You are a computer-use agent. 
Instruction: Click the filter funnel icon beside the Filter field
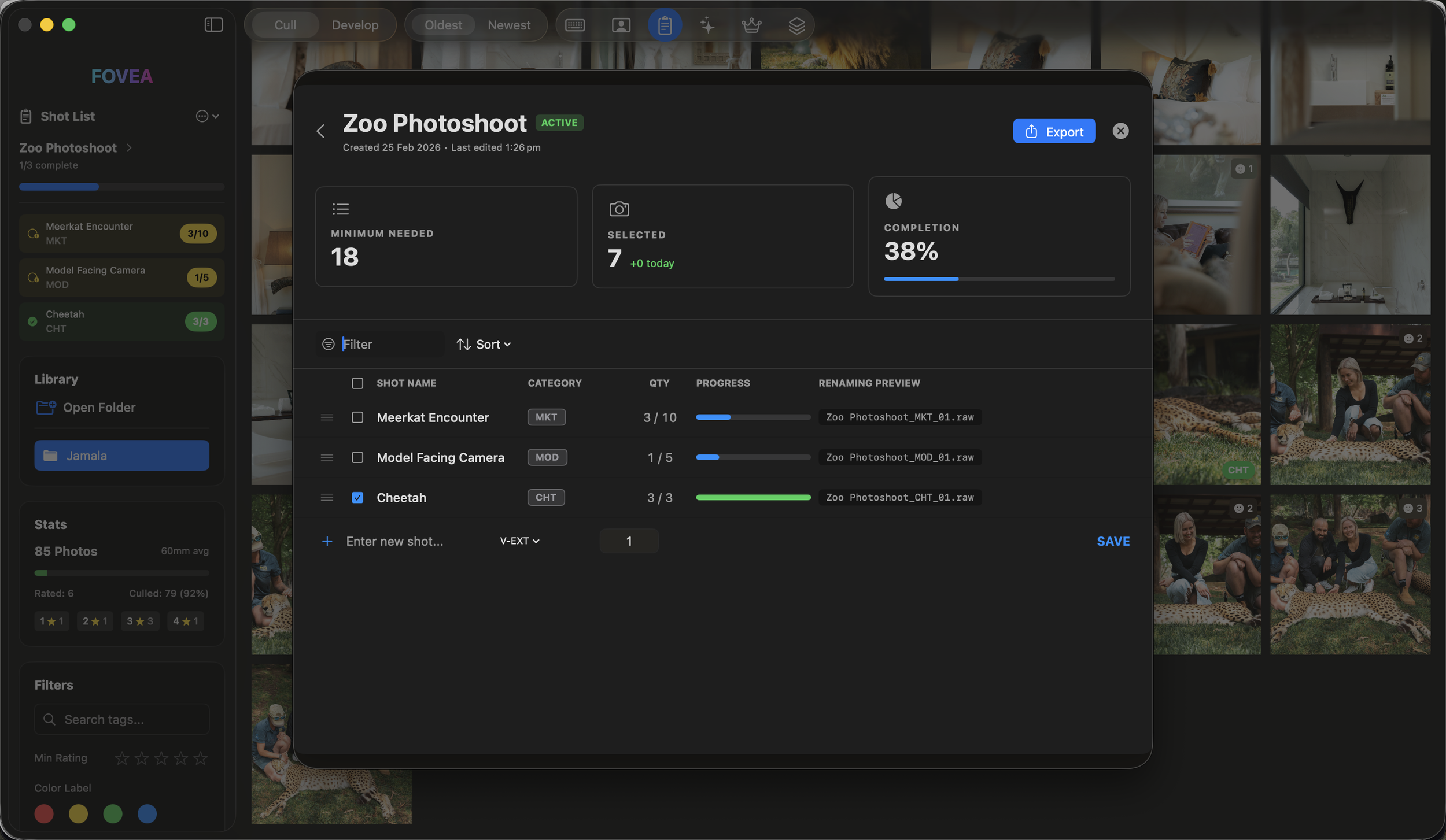[x=328, y=343]
